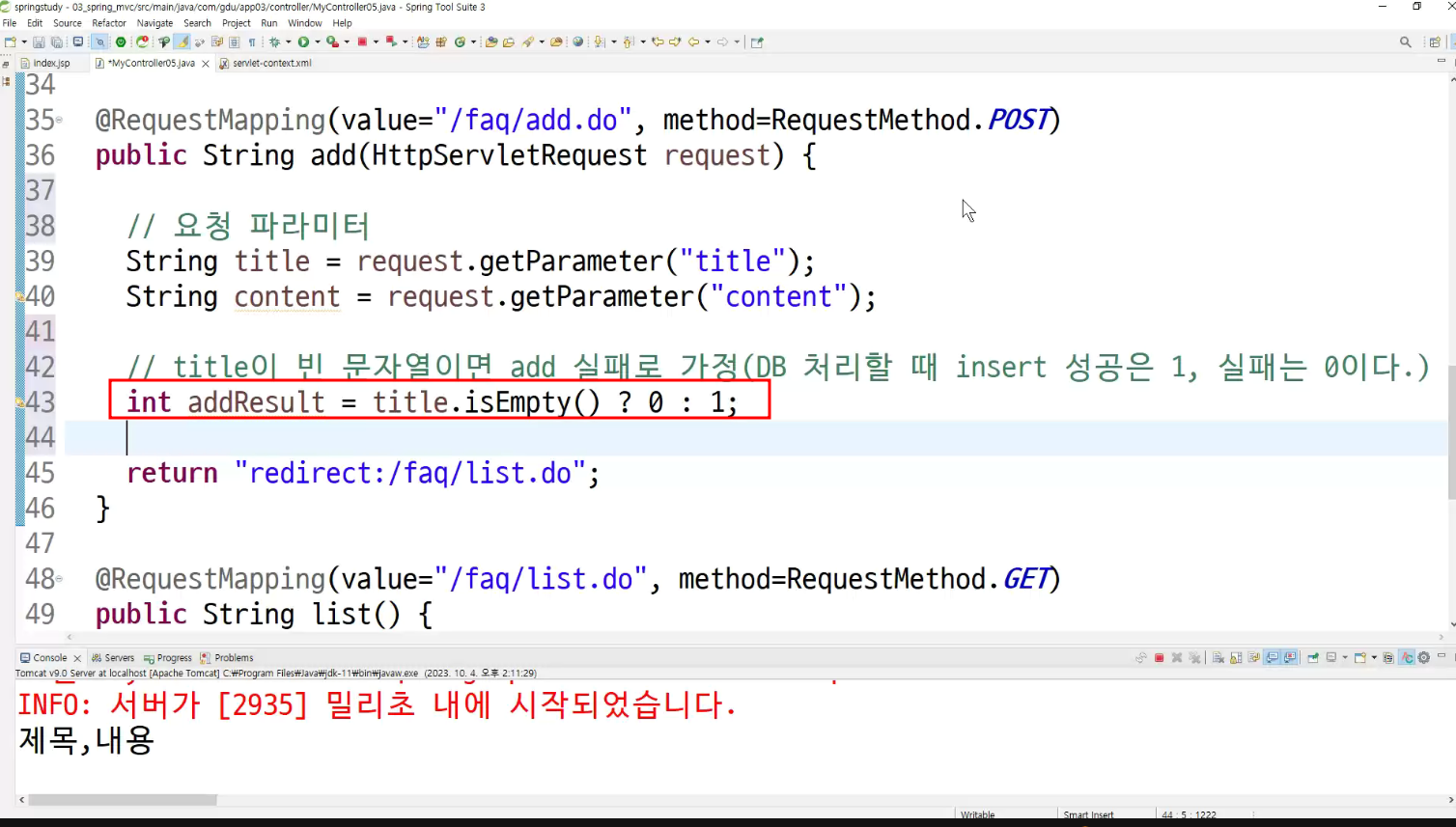Open the Navigate menu
The image size is (1456, 827).
click(154, 23)
